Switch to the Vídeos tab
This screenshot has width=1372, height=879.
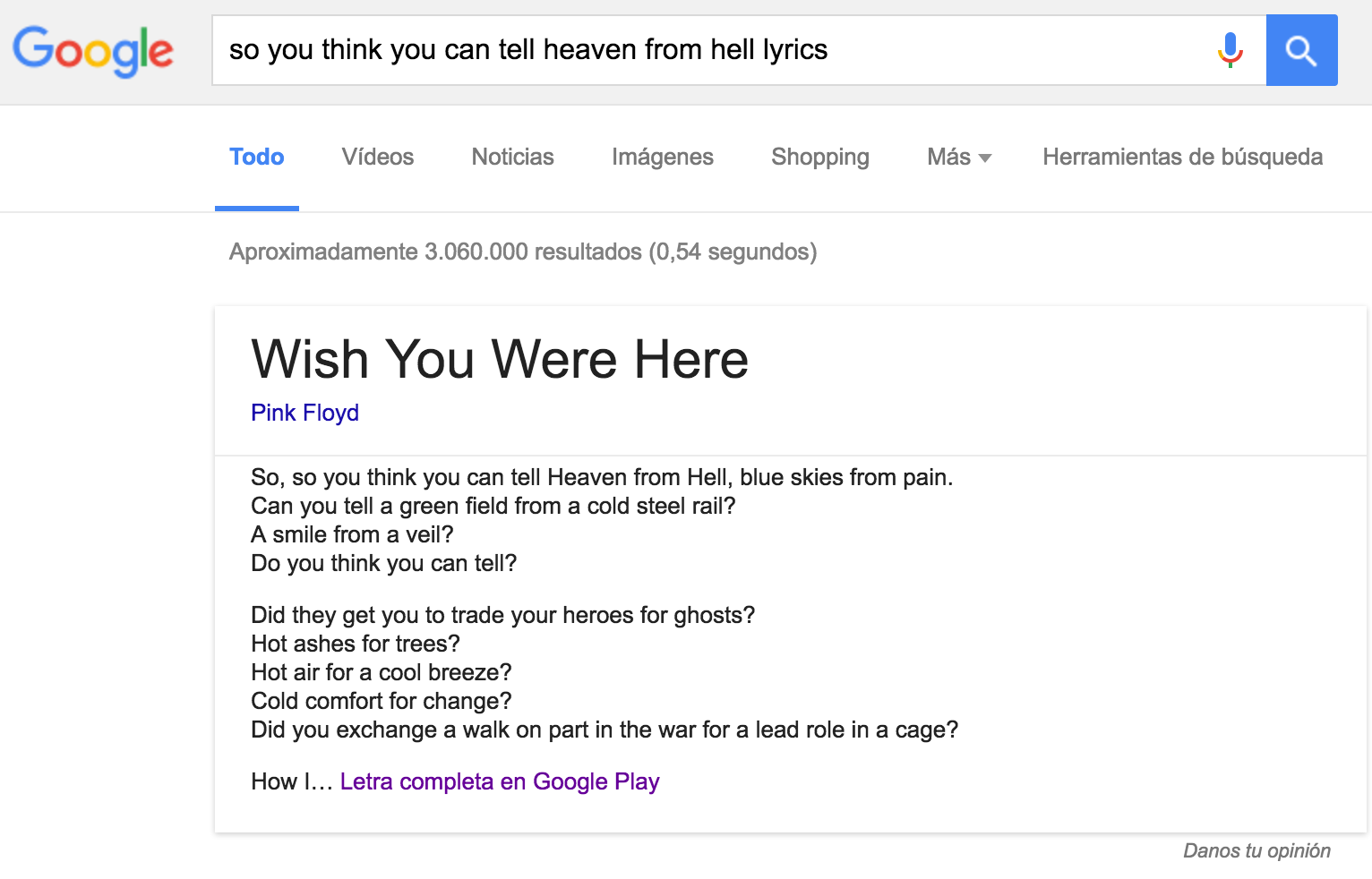pos(376,158)
